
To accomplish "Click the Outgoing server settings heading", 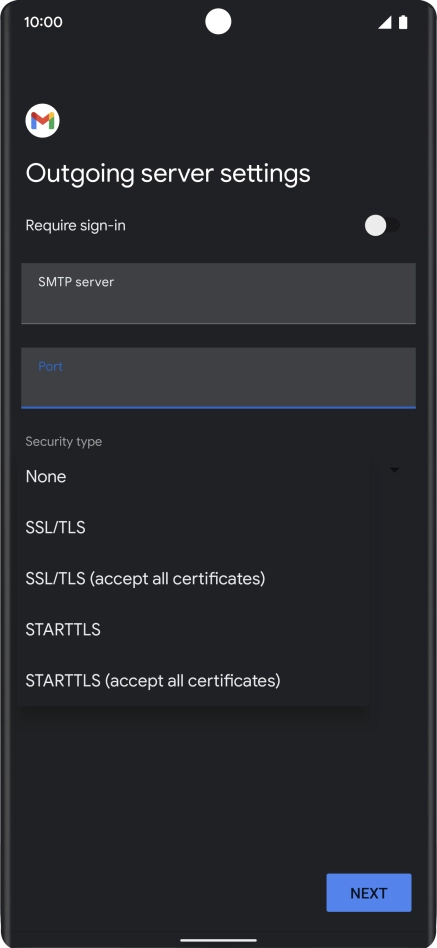I will pyautogui.click(x=168, y=174).
